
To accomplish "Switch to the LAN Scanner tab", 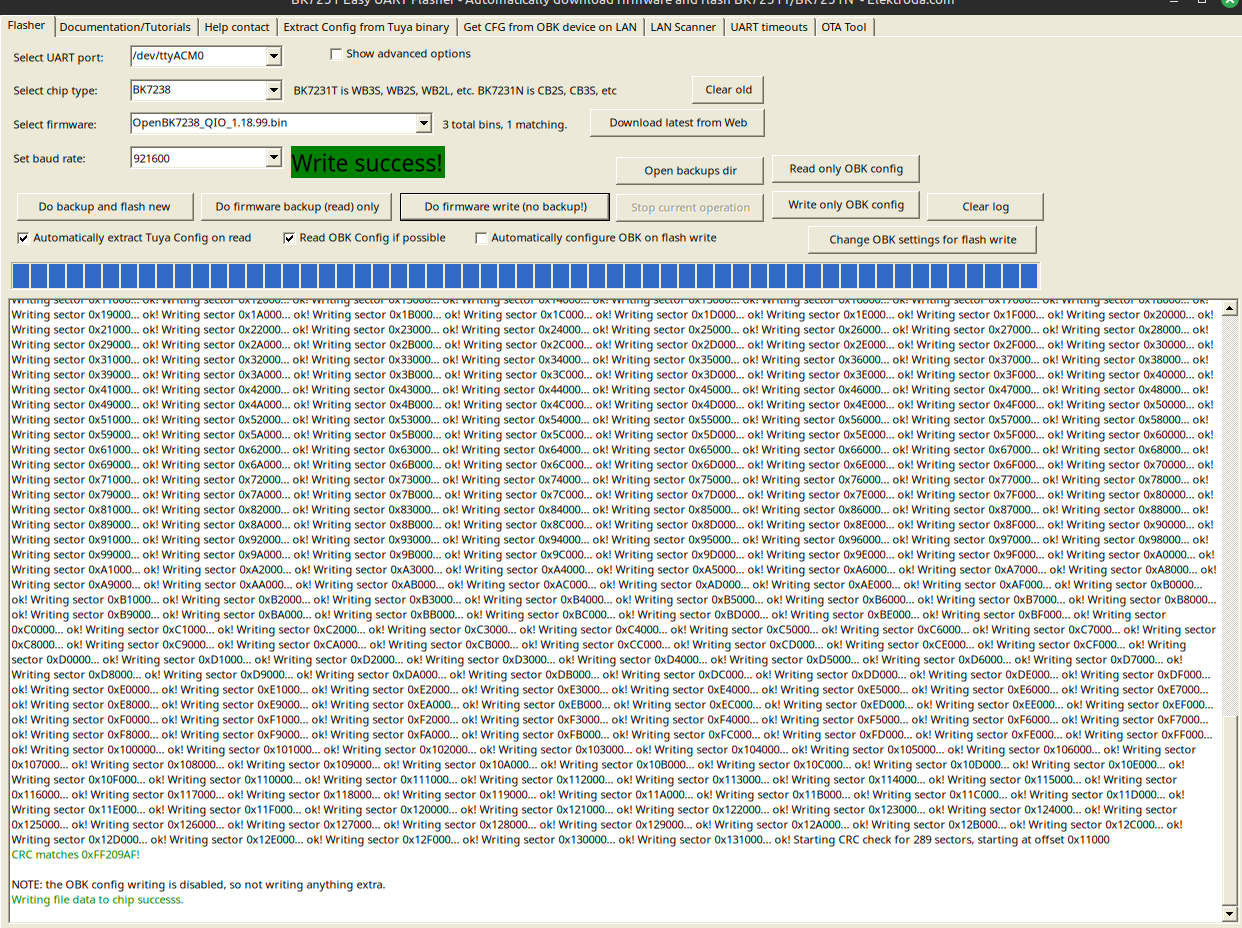I will [683, 27].
